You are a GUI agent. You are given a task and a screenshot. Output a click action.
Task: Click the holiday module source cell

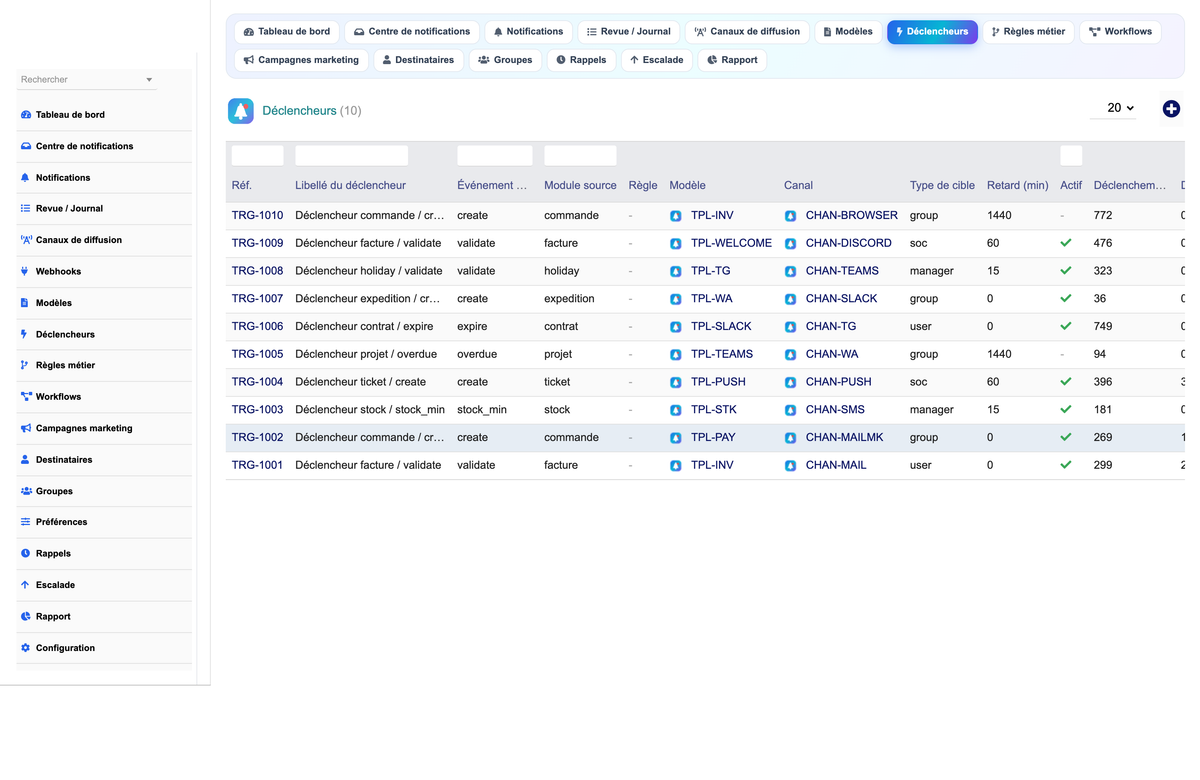[561, 271]
